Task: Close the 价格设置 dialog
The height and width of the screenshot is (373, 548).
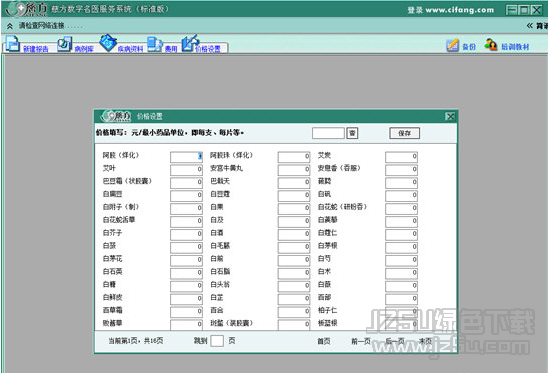Action: [450, 116]
